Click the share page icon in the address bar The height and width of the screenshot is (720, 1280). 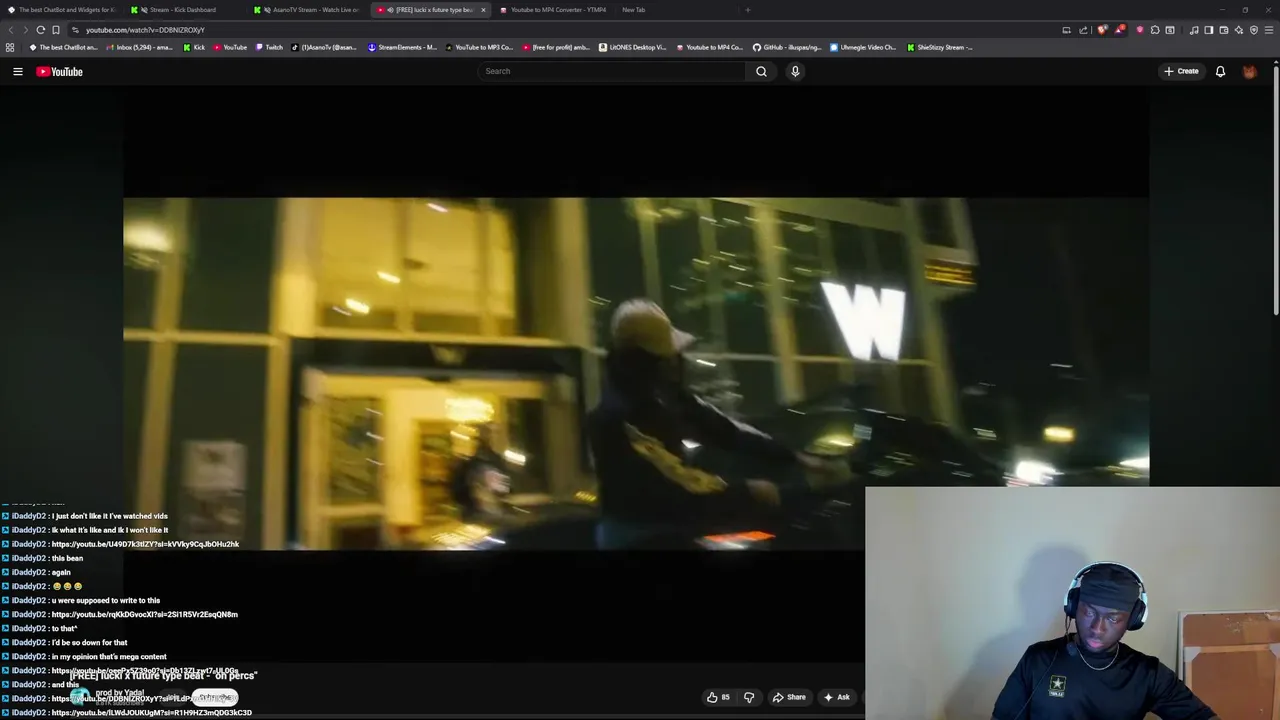tap(1083, 30)
